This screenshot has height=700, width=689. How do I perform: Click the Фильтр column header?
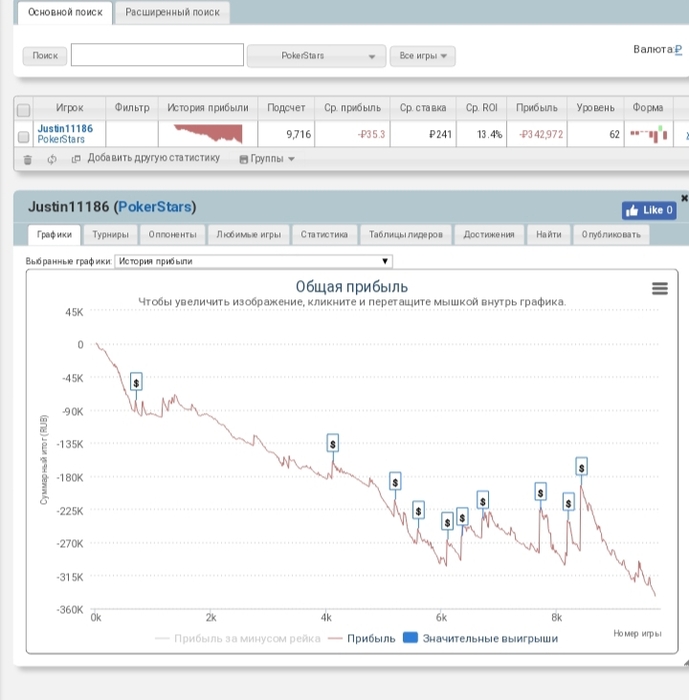pyautogui.click(x=132, y=108)
